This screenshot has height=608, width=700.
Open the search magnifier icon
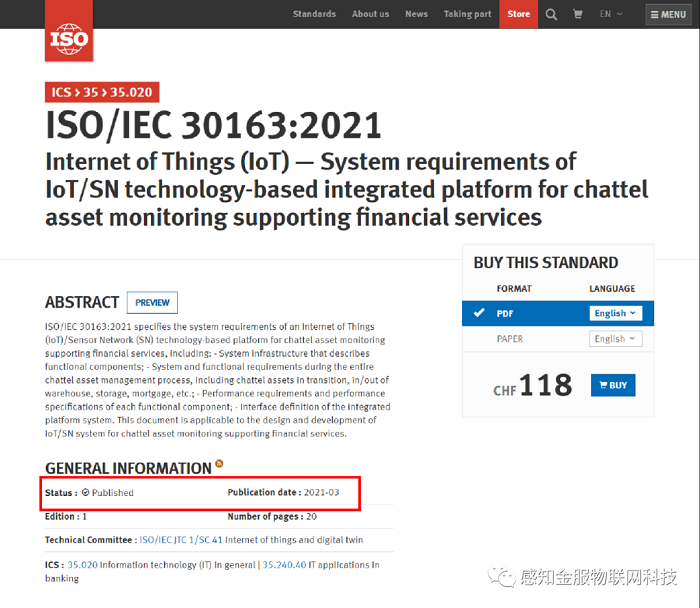[550, 14]
